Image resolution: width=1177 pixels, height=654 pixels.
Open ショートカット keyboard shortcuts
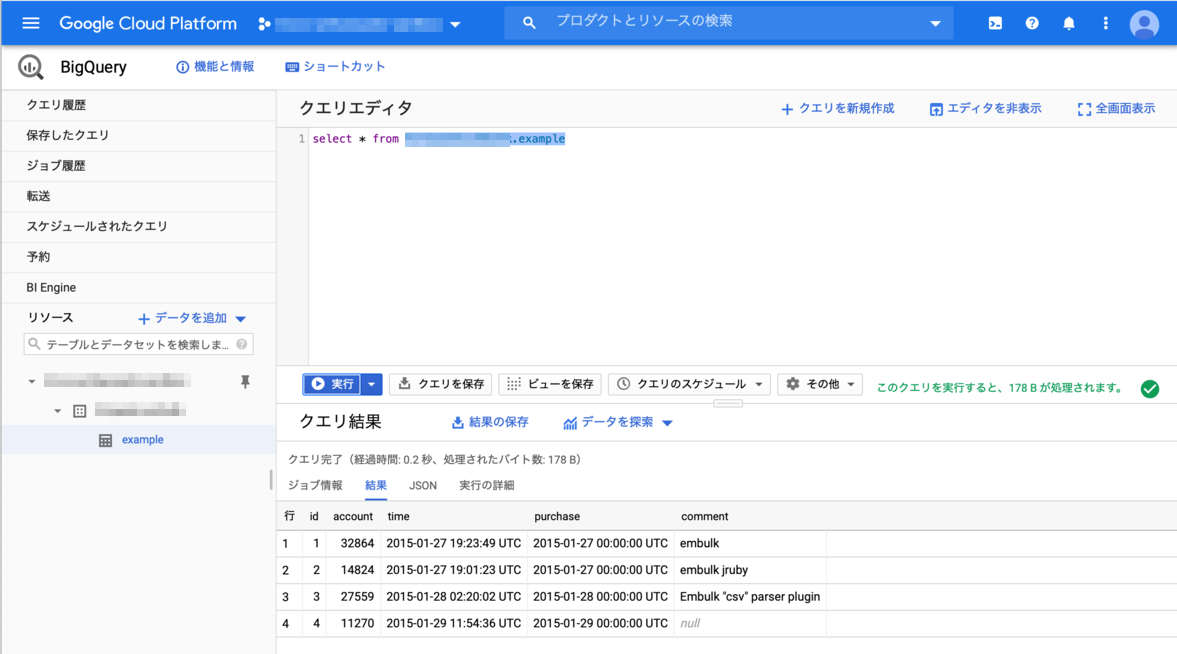tap(335, 67)
